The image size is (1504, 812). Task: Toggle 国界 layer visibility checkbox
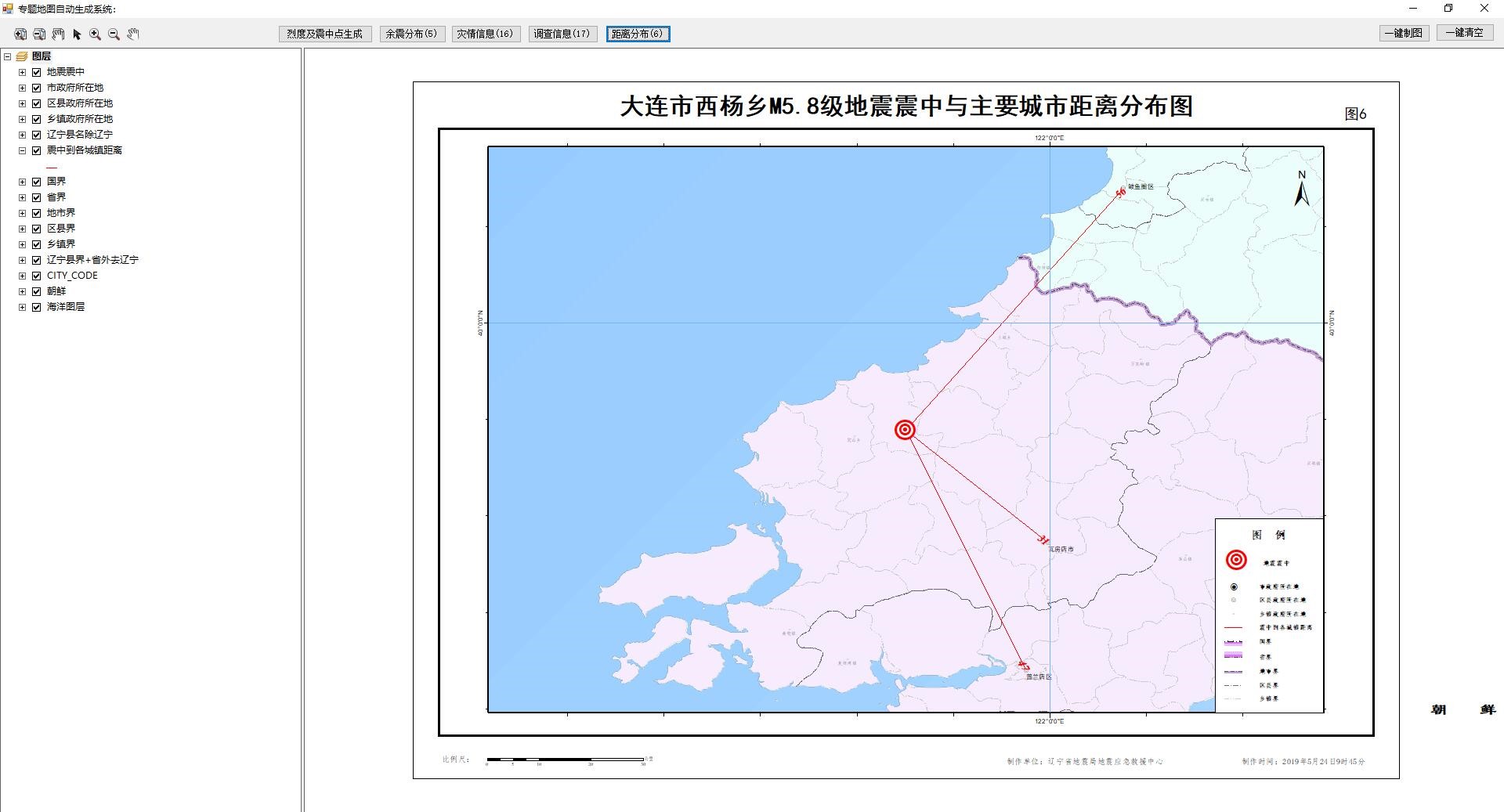tap(36, 182)
